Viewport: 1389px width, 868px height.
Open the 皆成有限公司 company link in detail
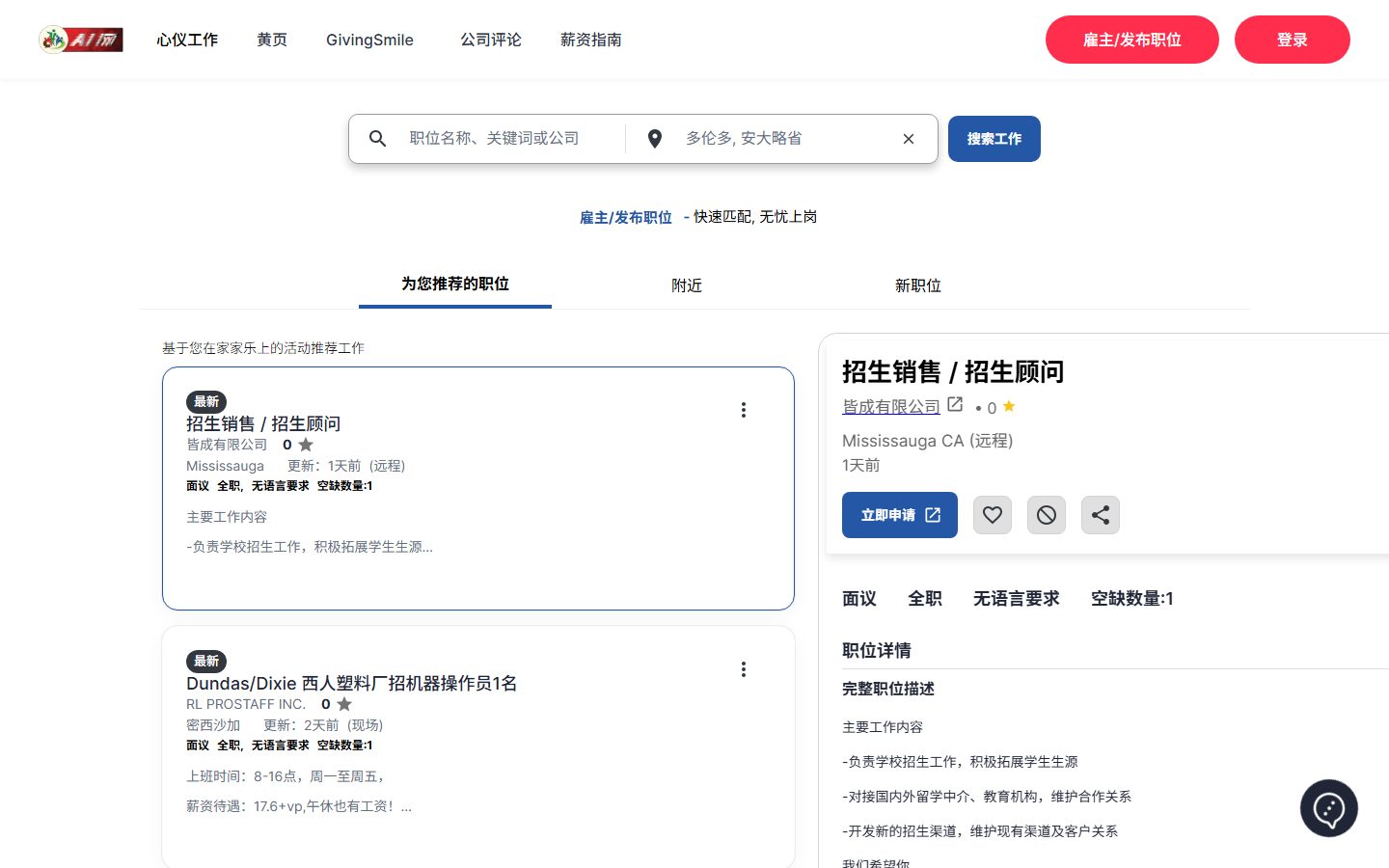[x=891, y=407]
